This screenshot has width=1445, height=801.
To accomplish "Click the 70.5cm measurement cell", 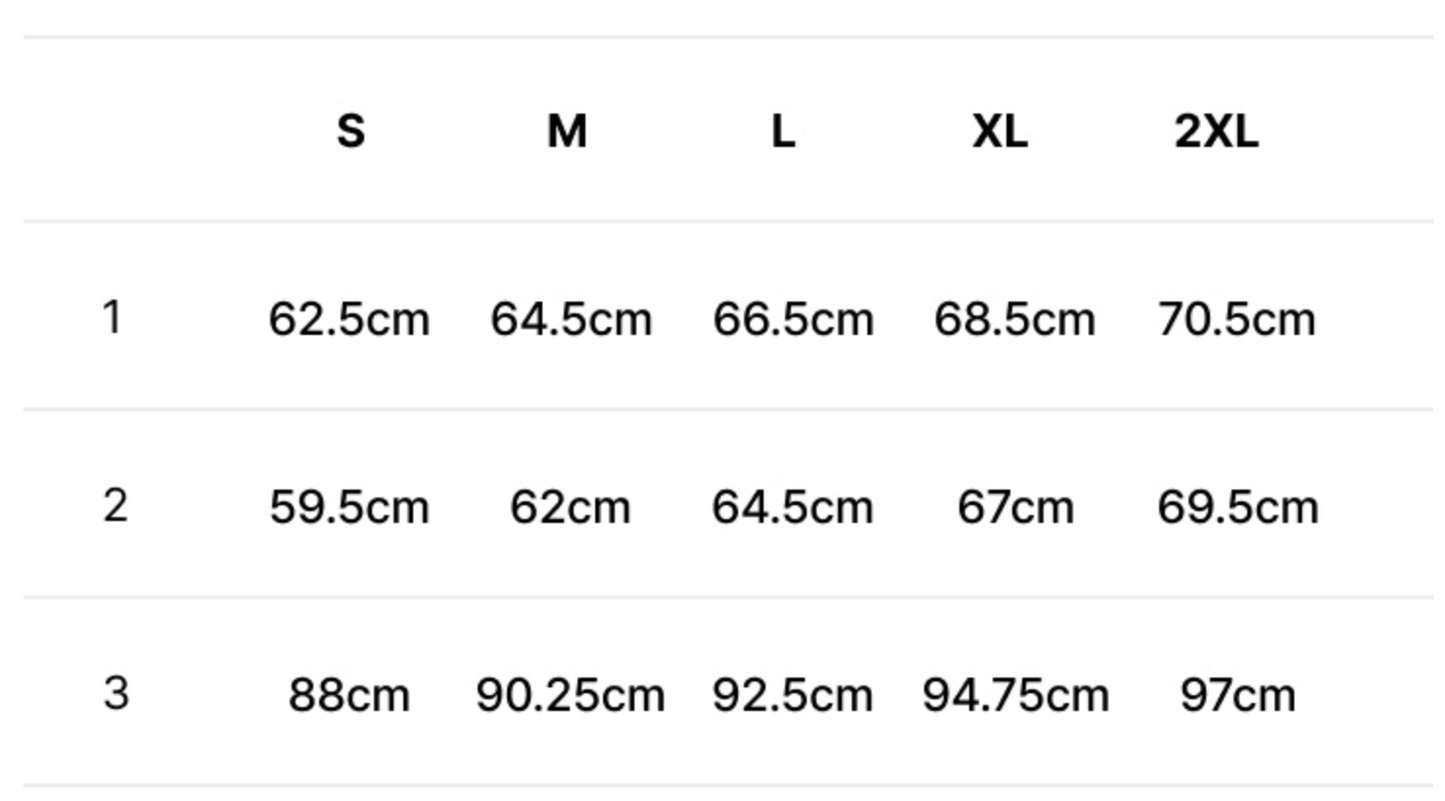I will pyautogui.click(x=1237, y=320).
